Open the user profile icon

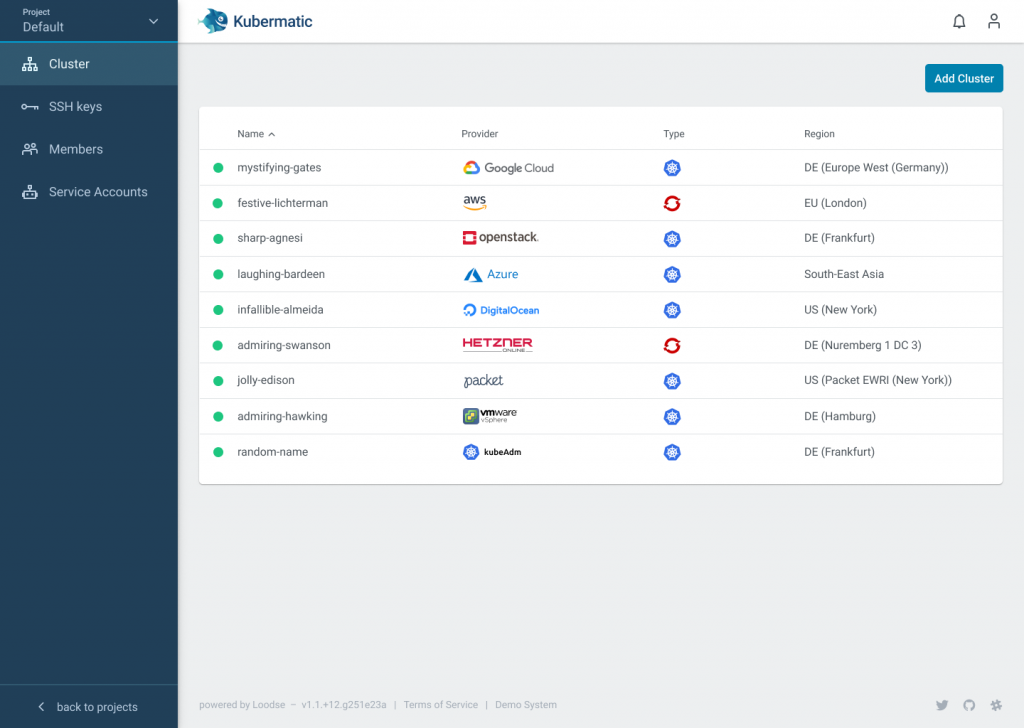click(993, 22)
